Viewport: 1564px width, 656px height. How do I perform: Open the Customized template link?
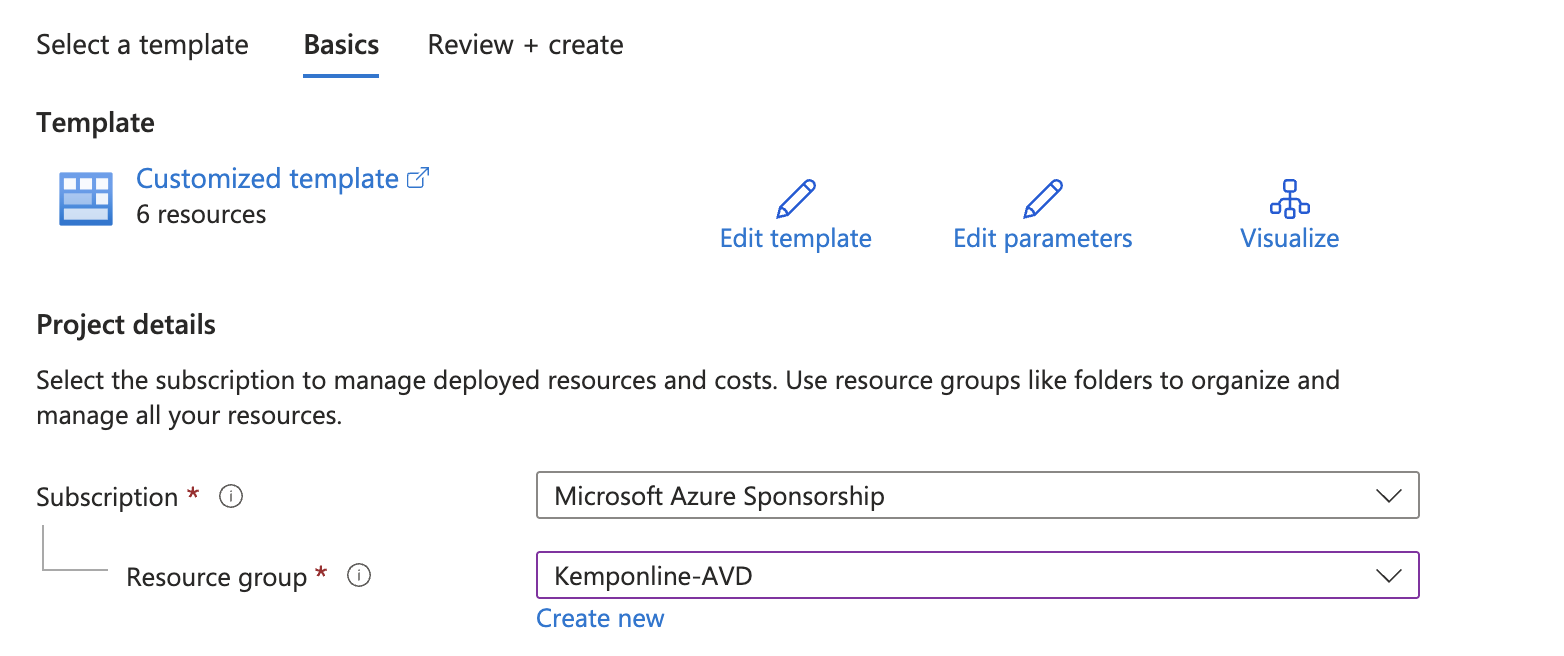tap(268, 178)
